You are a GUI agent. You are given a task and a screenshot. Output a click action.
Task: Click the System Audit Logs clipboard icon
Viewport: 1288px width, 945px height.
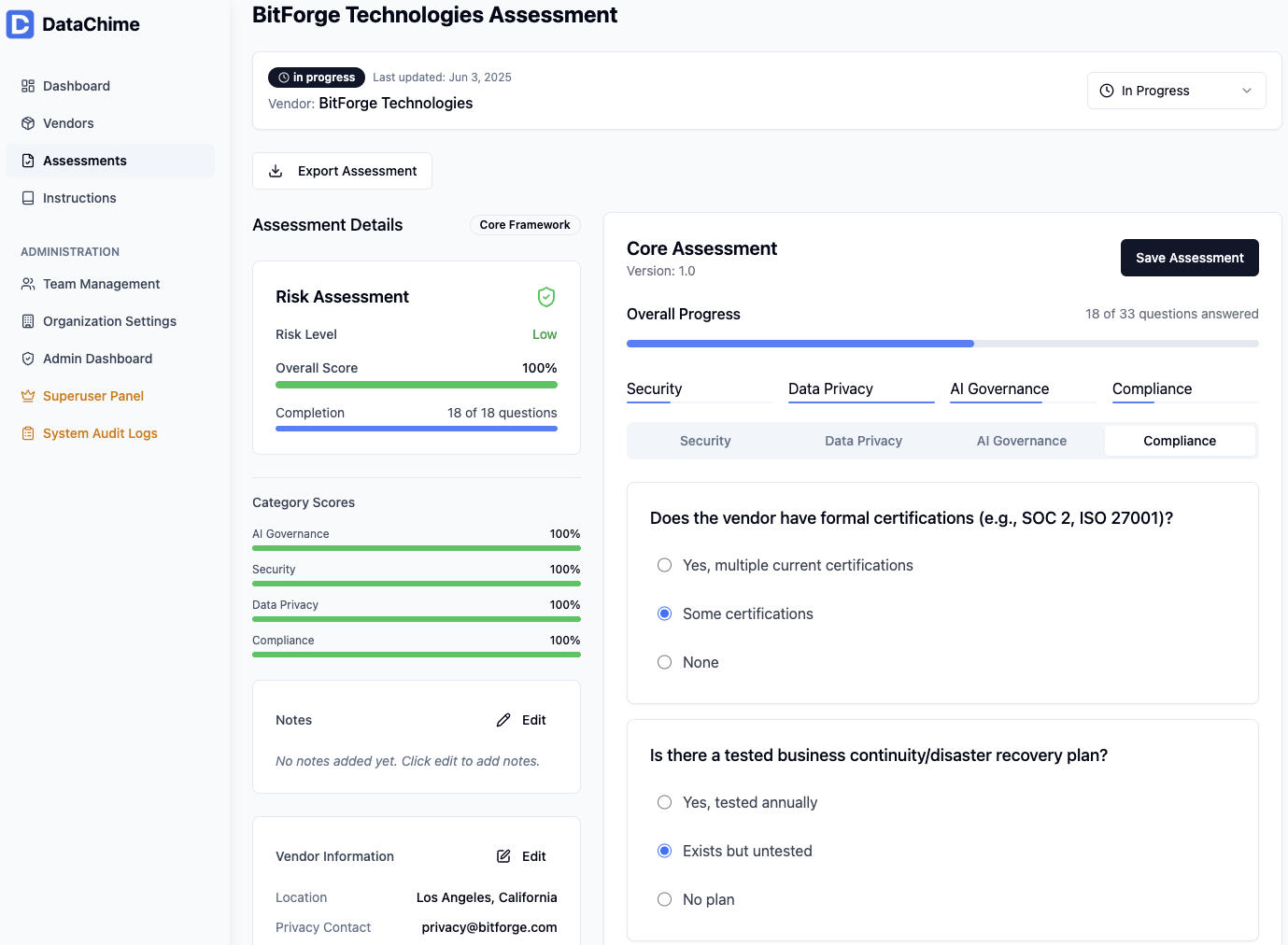tap(28, 433)
